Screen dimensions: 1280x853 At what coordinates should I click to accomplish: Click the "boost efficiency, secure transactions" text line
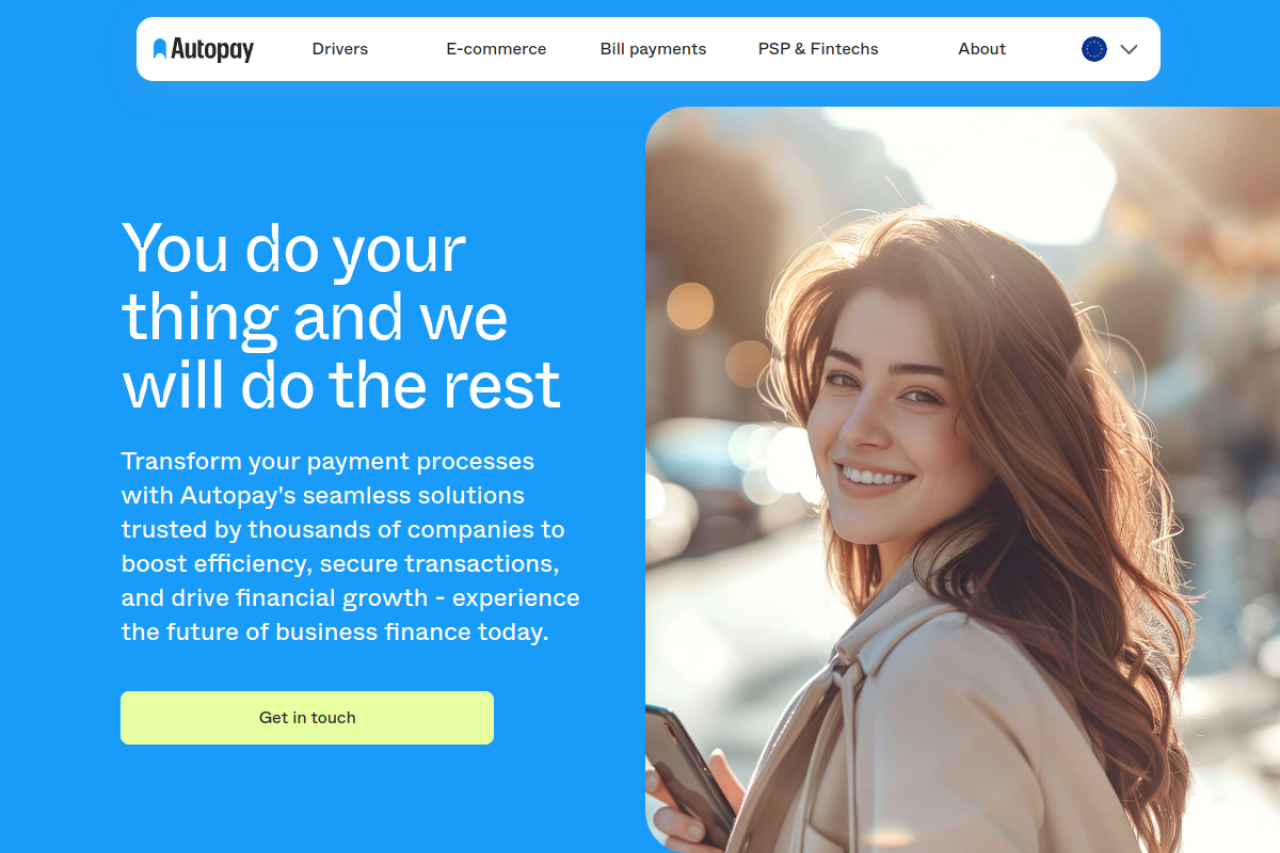[340, 564]
